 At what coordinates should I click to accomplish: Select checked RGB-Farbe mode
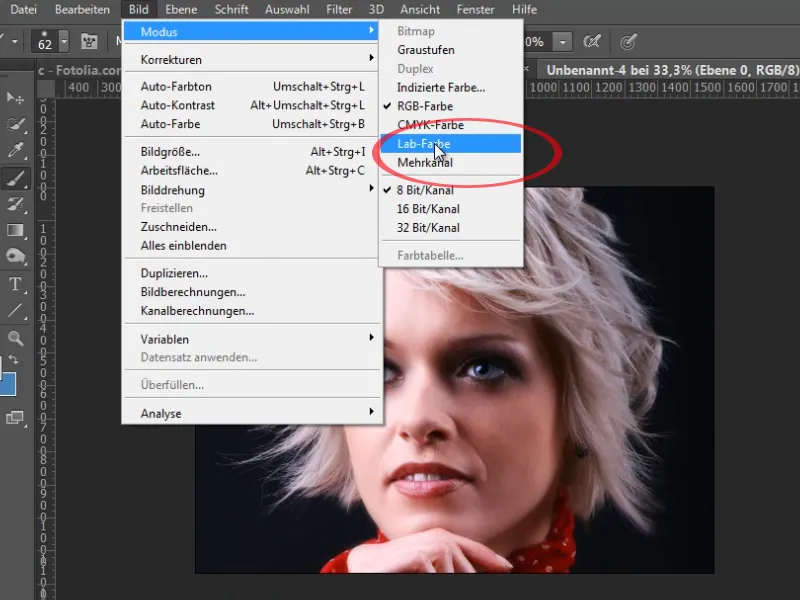click(x=451, y=106)
